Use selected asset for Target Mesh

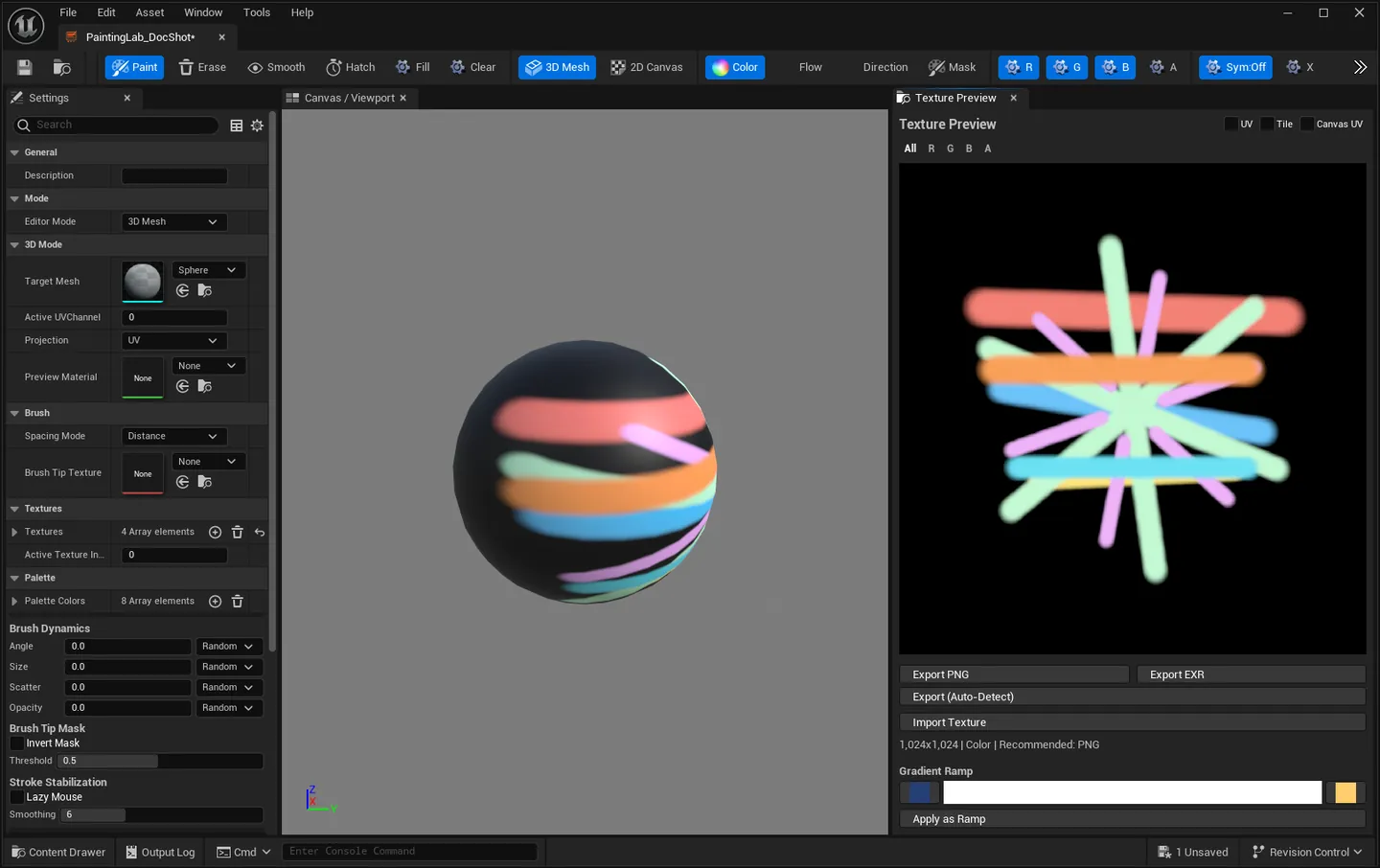(183, 290)
